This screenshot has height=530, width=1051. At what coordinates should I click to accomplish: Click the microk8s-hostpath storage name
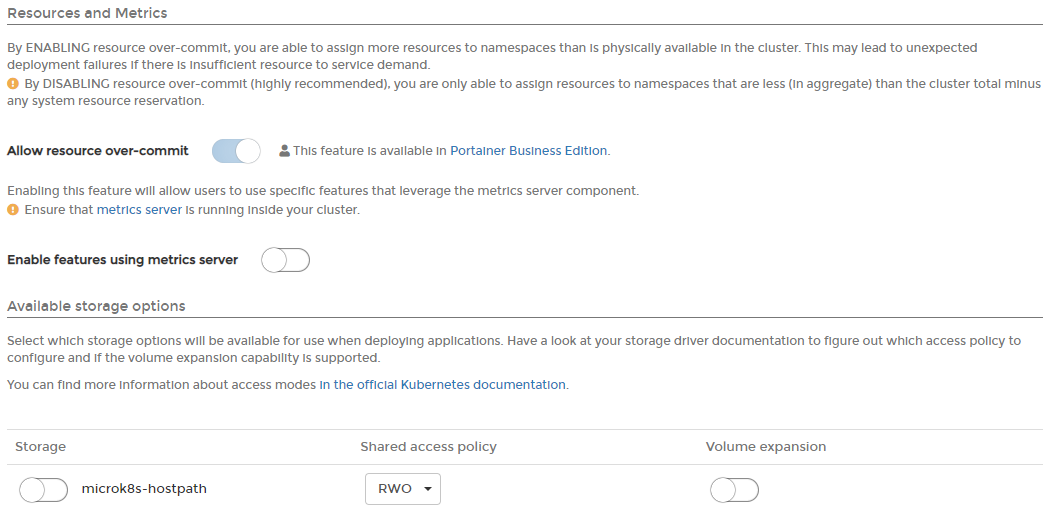(x=144, y=488)
